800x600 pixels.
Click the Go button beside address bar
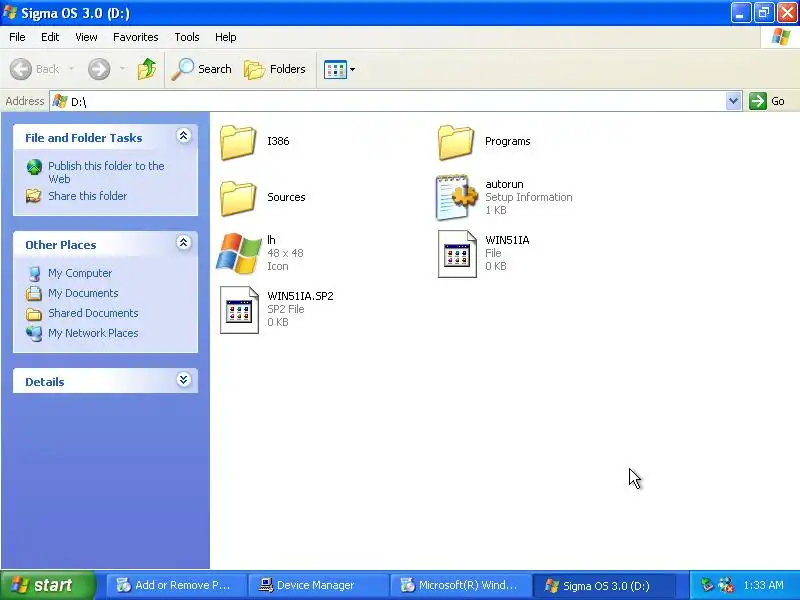pos(767,101)
